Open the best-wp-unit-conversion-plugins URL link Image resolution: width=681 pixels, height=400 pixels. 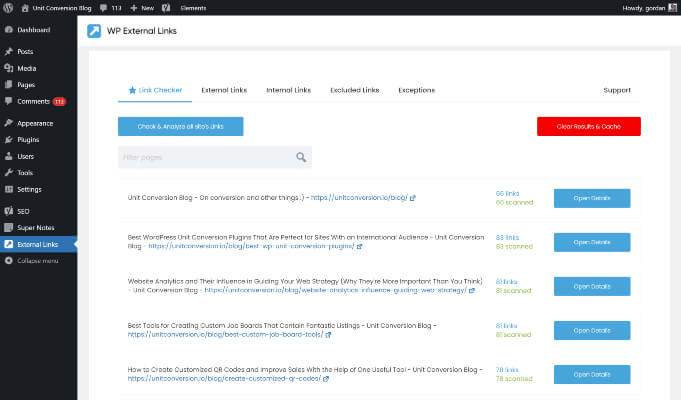point(251,246)
